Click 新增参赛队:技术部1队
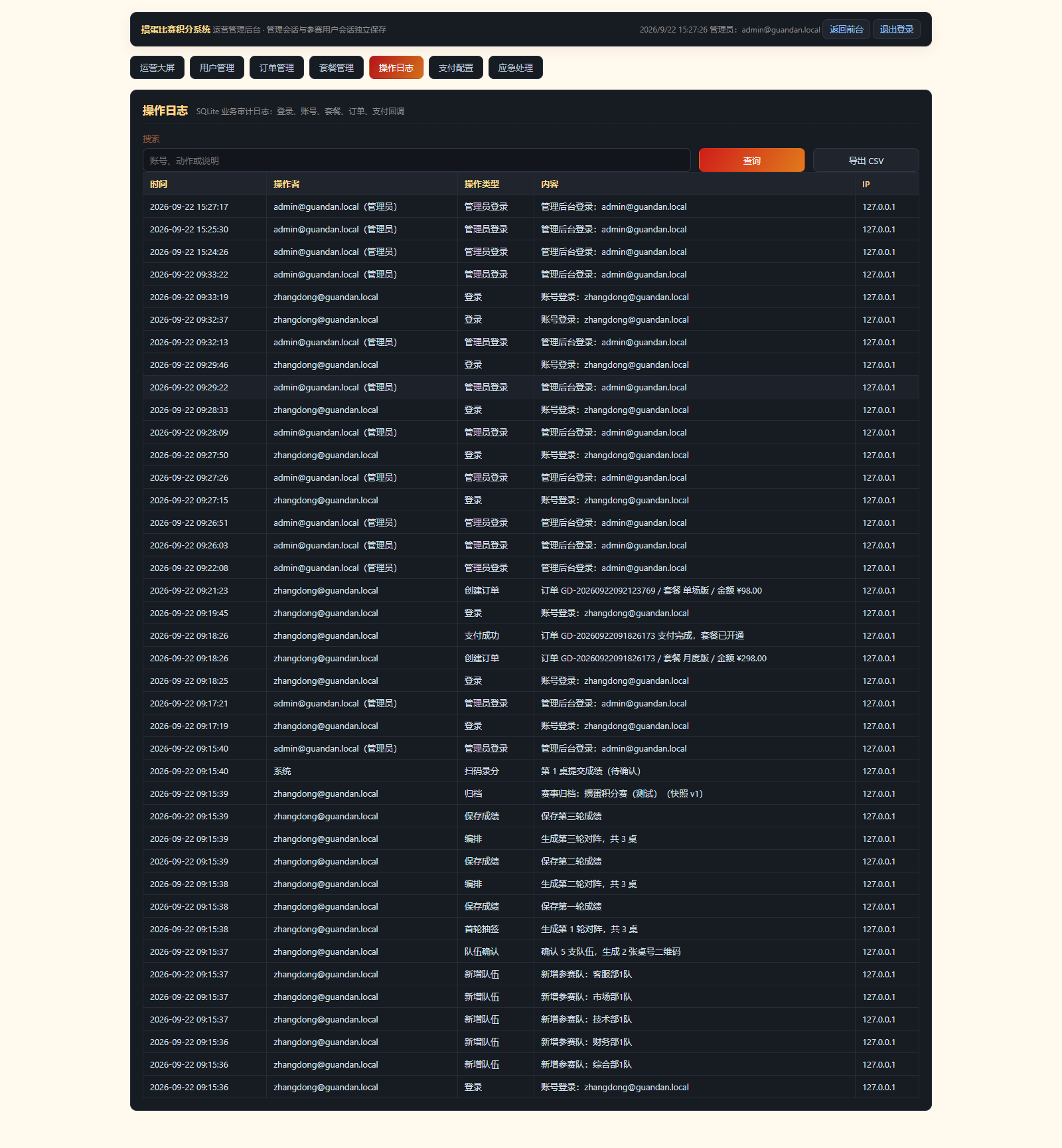1062x1148 pixels. click(x=586, y=1019)
